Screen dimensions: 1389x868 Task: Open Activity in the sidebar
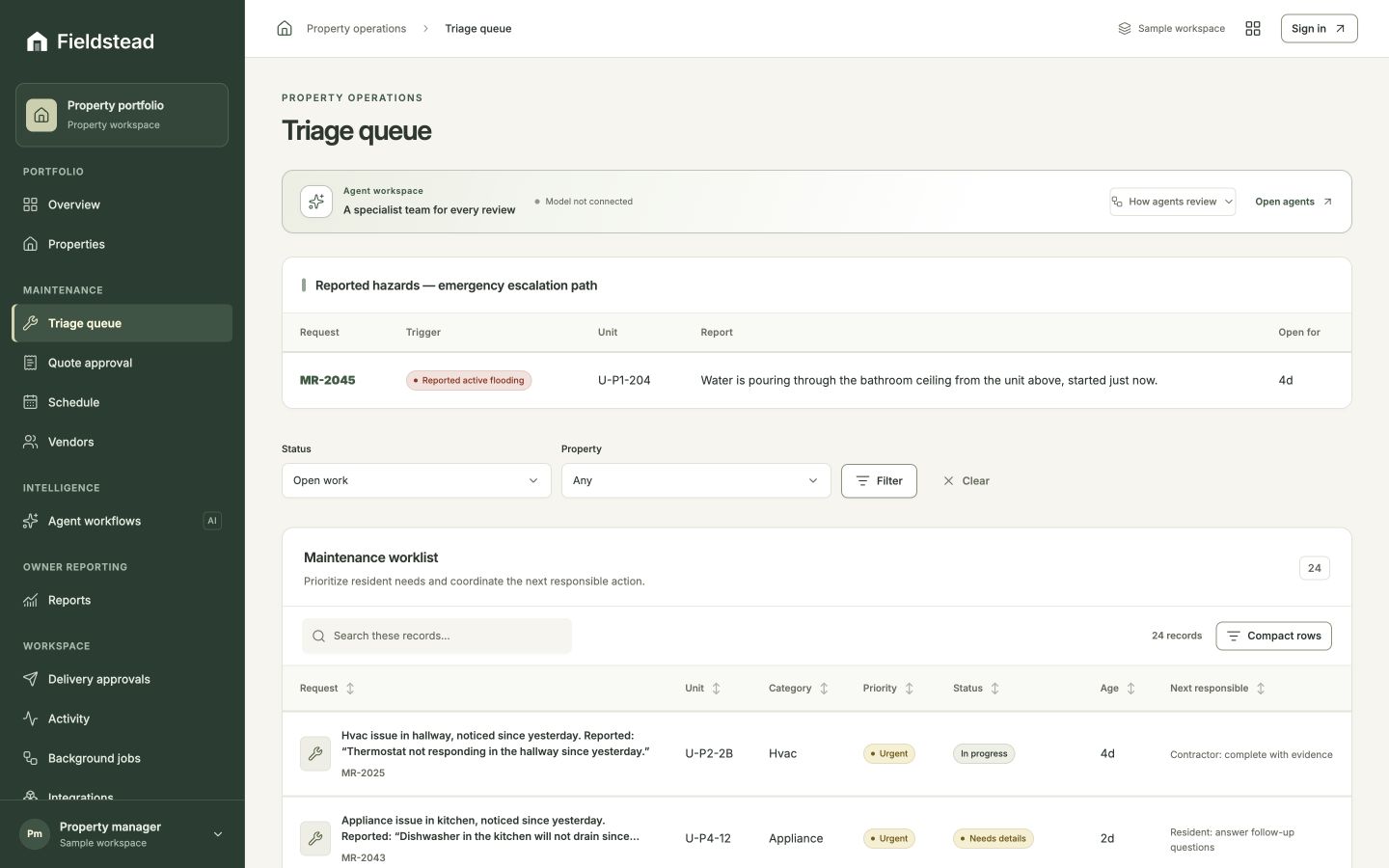click(123, 719)
